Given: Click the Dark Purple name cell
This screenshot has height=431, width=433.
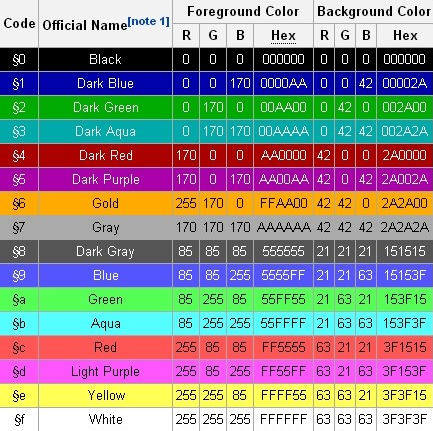Looking at the screenshot, I should (105, 179).
